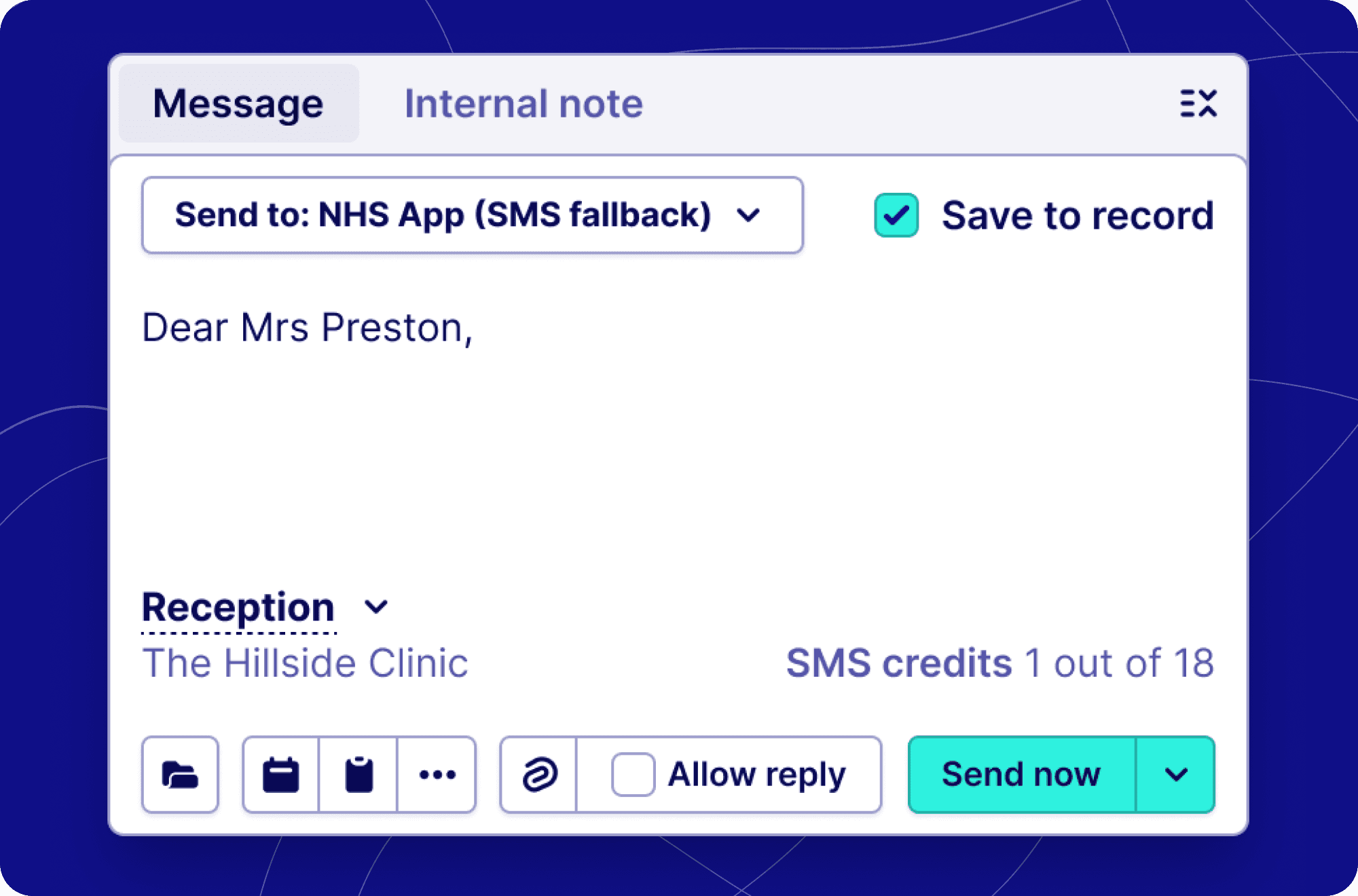1358x896 pixels.
Task: Open the Send now options arrow
Action: pos(1176,774)
